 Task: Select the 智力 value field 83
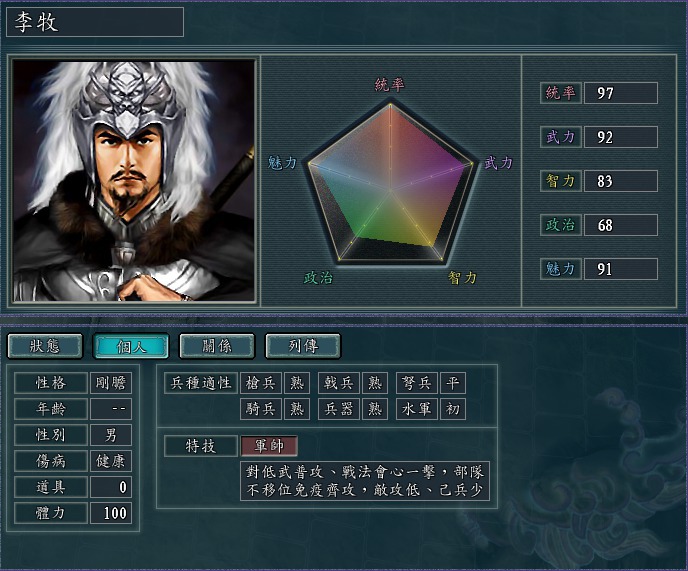(620, 181)
